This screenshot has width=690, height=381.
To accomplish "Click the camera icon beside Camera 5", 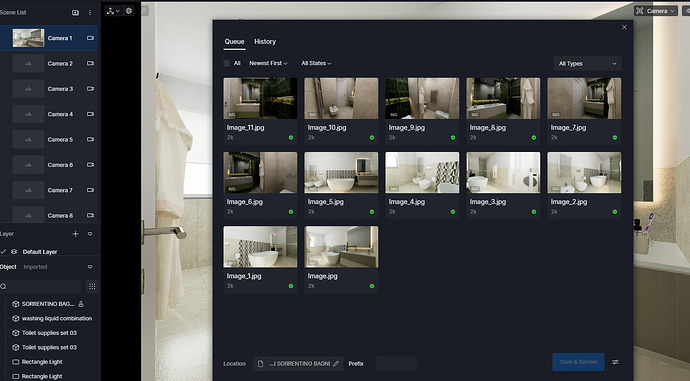I will 90,139.
